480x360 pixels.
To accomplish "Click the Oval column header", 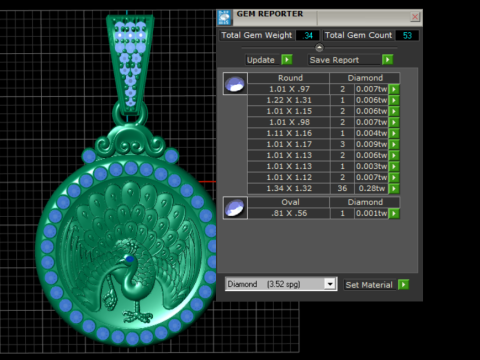I will (x=289, y=202).
